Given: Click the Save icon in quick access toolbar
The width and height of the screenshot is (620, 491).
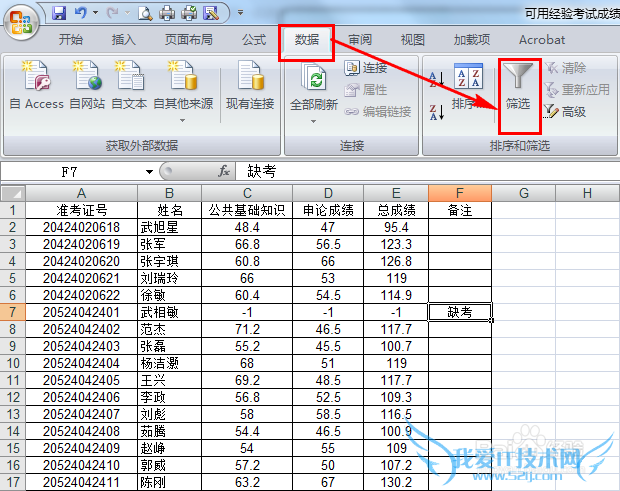Looking at the screenshot, I should pyautogui.click(x=59, y=14).
